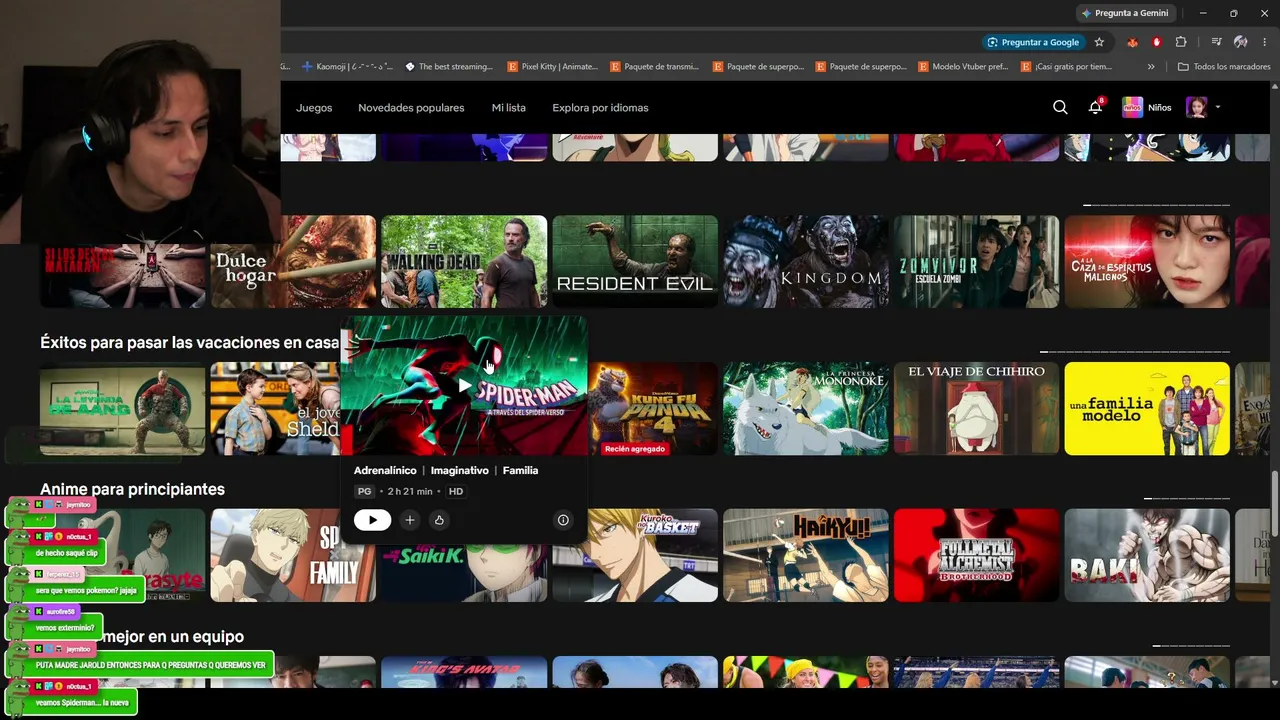This screenshot has width=1280, height=720.
Task: Add Spider-Man to My List with plus
Action: point(409,520)
